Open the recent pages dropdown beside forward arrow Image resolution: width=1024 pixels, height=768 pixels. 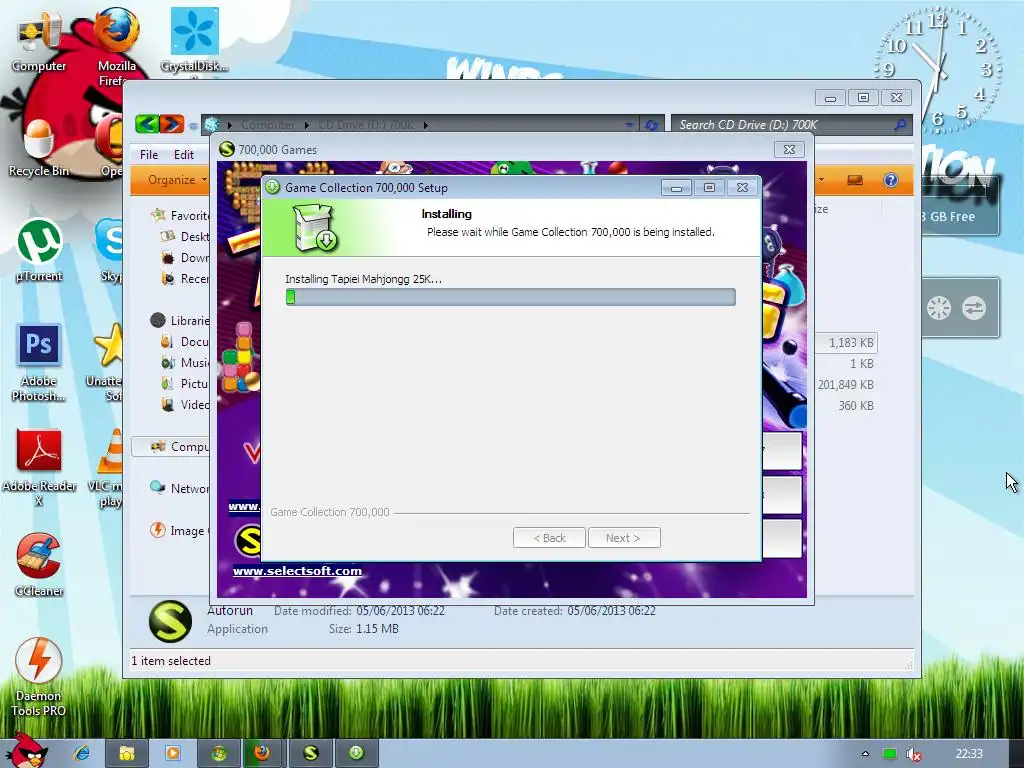[x=193, y=125]
